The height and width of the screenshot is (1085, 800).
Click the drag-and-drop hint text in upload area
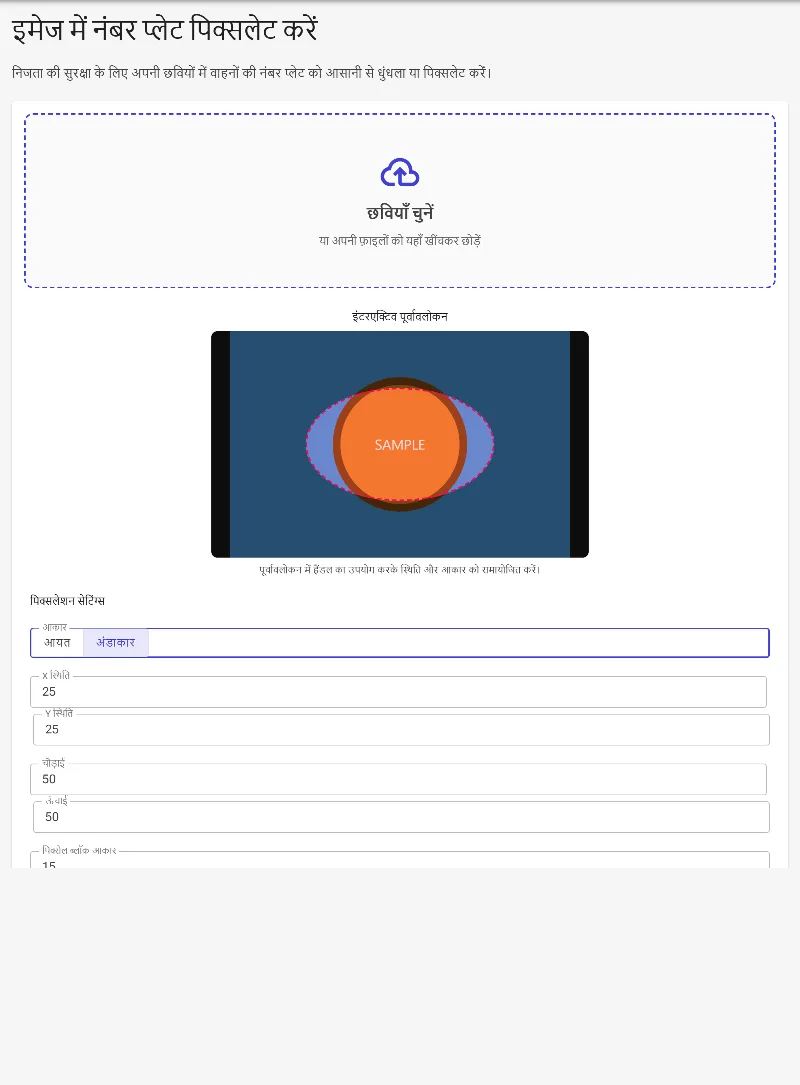click(400, 241)
